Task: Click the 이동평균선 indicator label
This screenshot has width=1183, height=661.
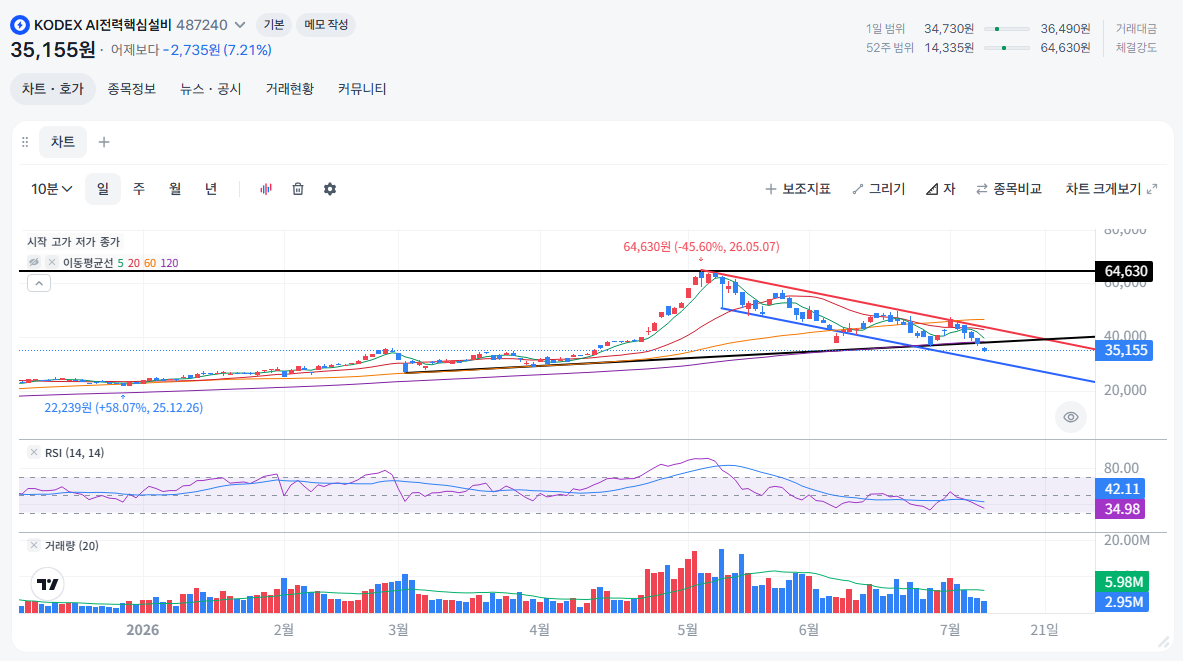Action: click(88, 263)
